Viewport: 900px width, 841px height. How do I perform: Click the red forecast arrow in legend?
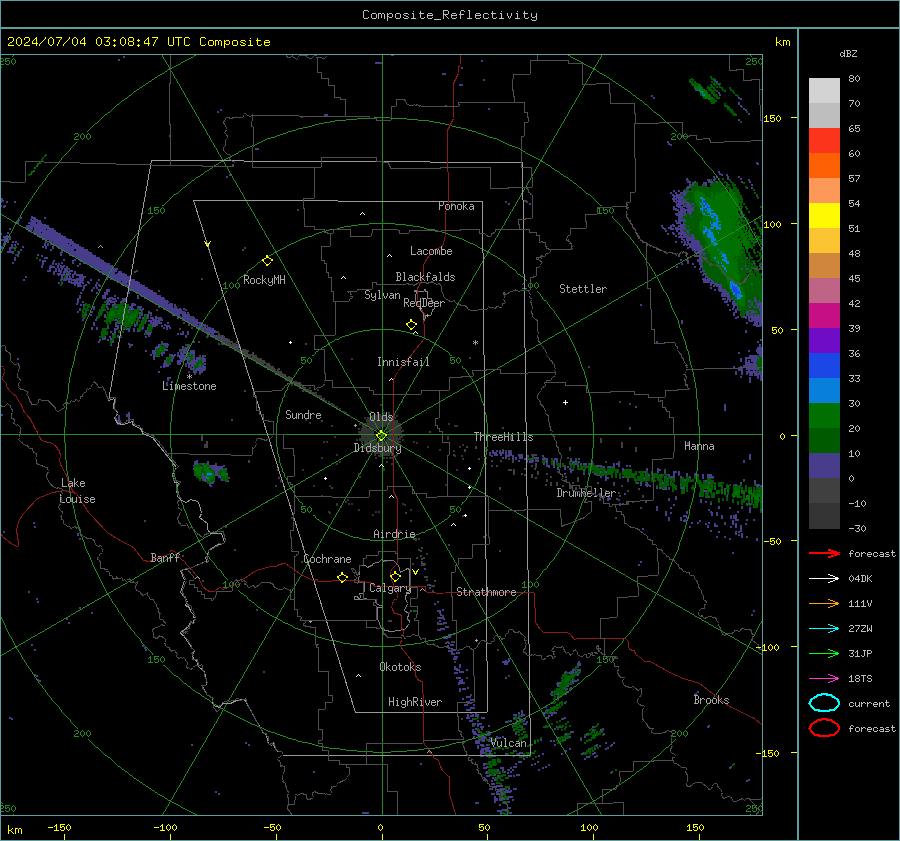pos(824,553)
